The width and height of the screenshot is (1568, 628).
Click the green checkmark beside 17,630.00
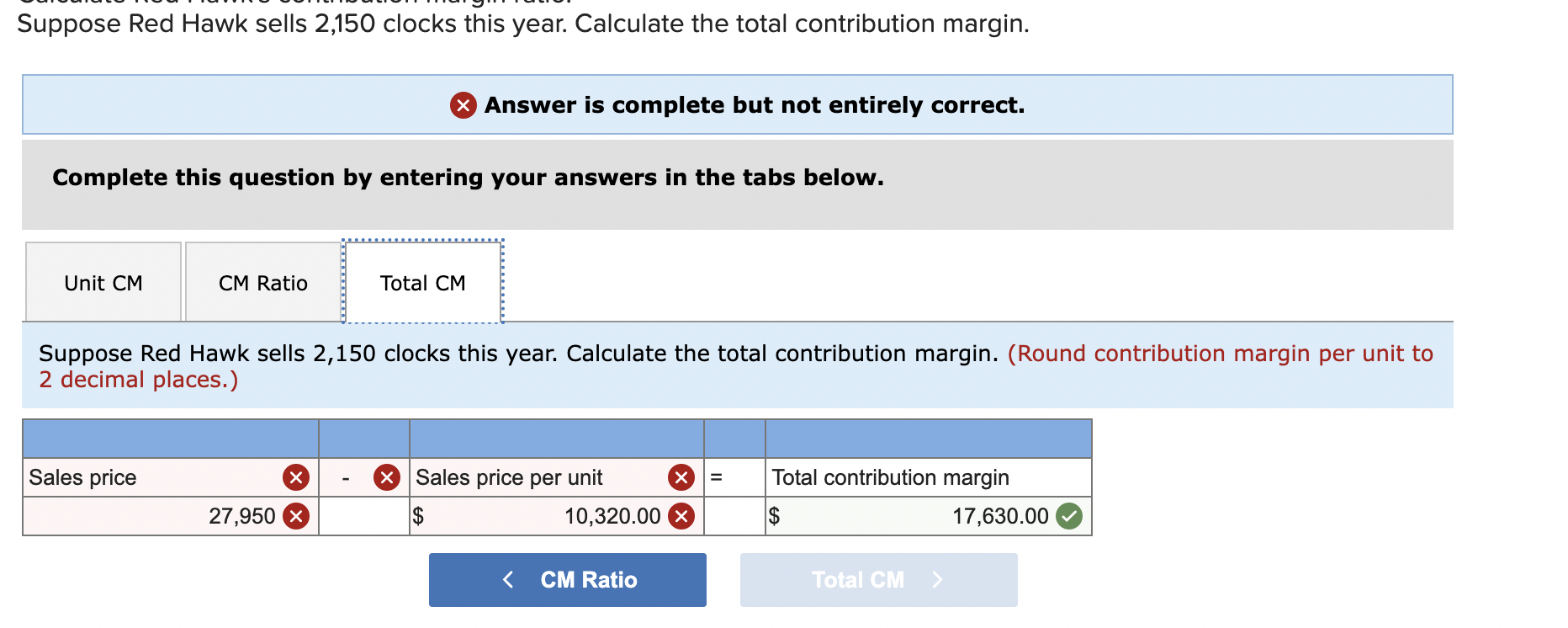tap(1069, 516)
